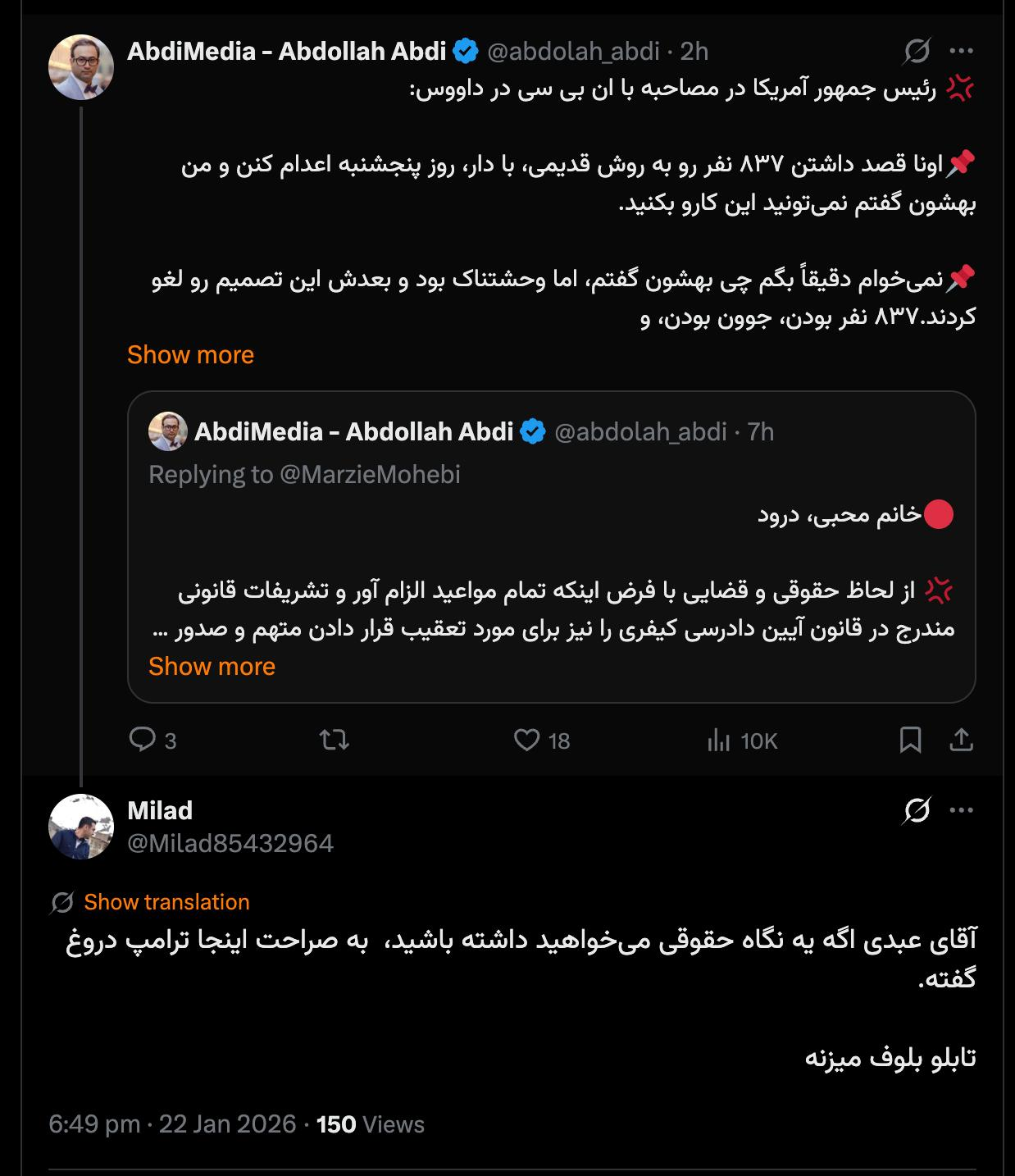Viewport: 1015px width, 1176px height.
Task: Like the post with 18 likes
Action: click(526, 741)
